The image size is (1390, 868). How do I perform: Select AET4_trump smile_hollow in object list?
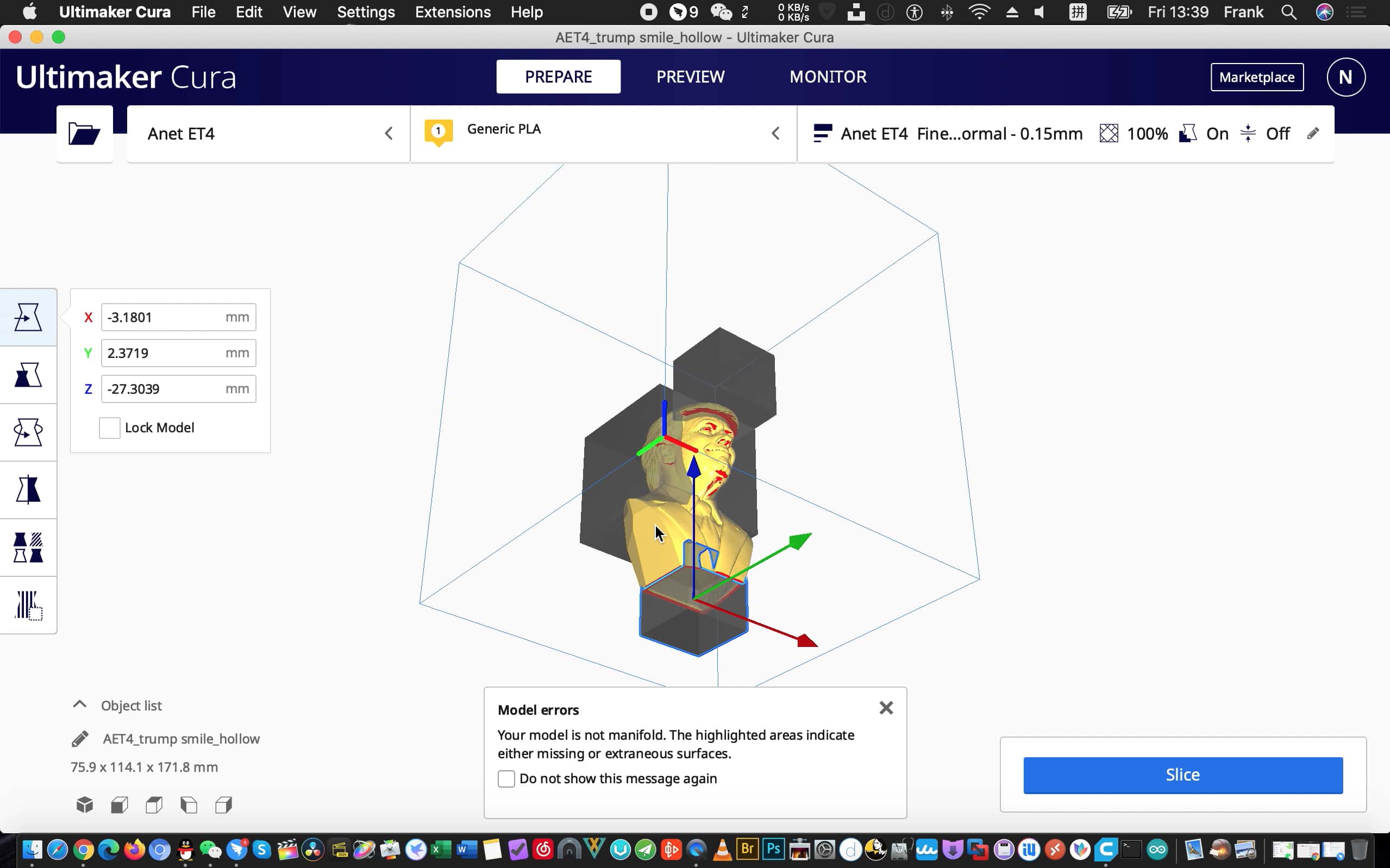point(181,739)
